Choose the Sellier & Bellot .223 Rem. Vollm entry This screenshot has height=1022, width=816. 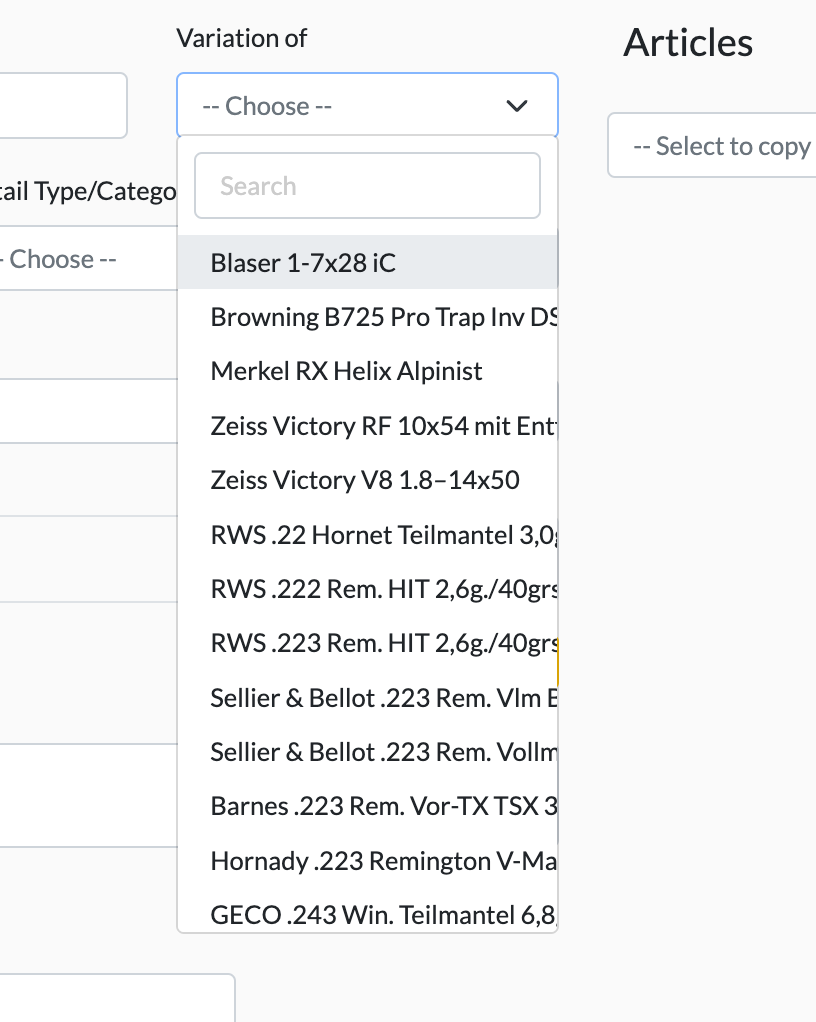click(370, 751)
